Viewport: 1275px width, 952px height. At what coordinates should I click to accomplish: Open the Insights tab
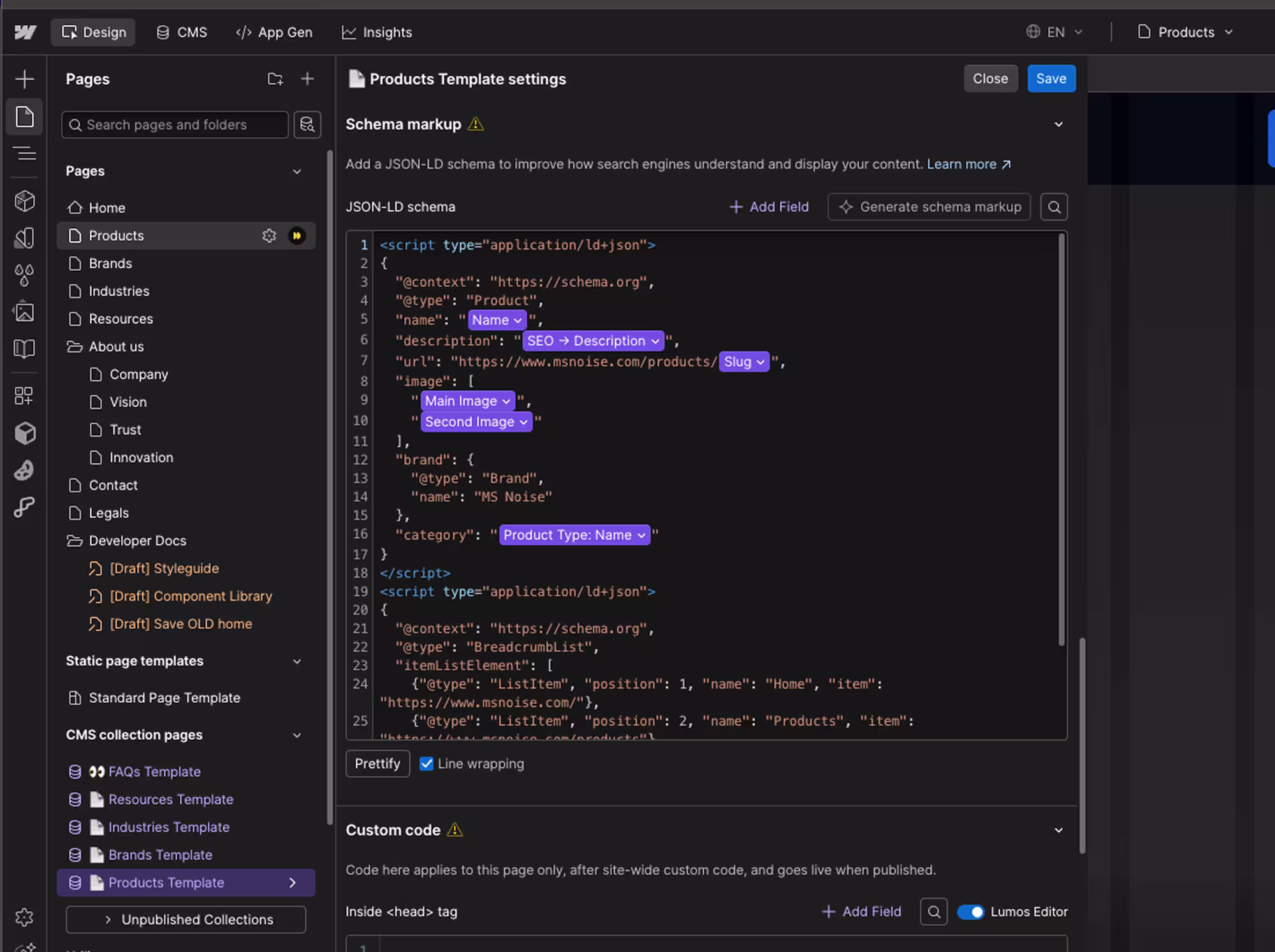(377, 32)
